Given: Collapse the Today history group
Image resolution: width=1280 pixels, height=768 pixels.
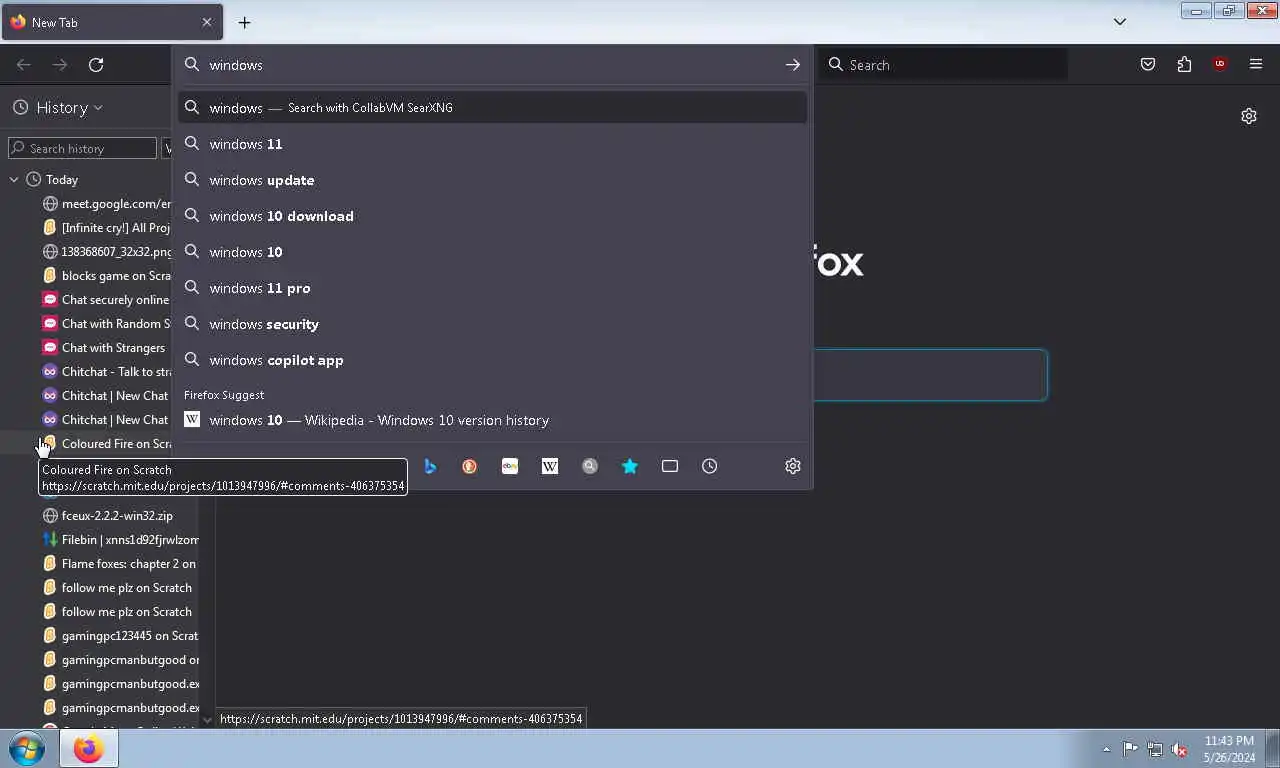Looking at the screenshot, I should coord(14,180).
